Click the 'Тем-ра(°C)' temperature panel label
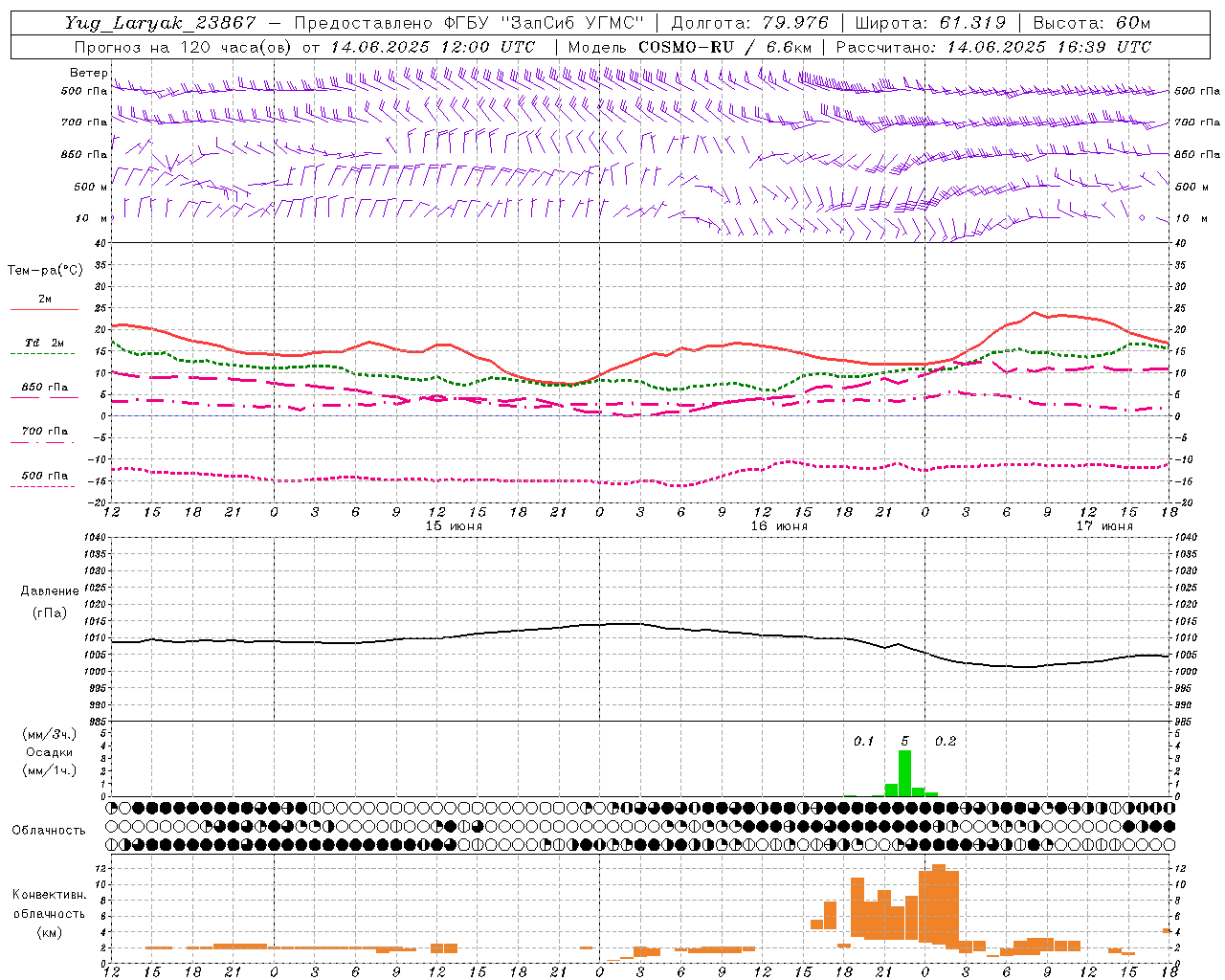 45,271
